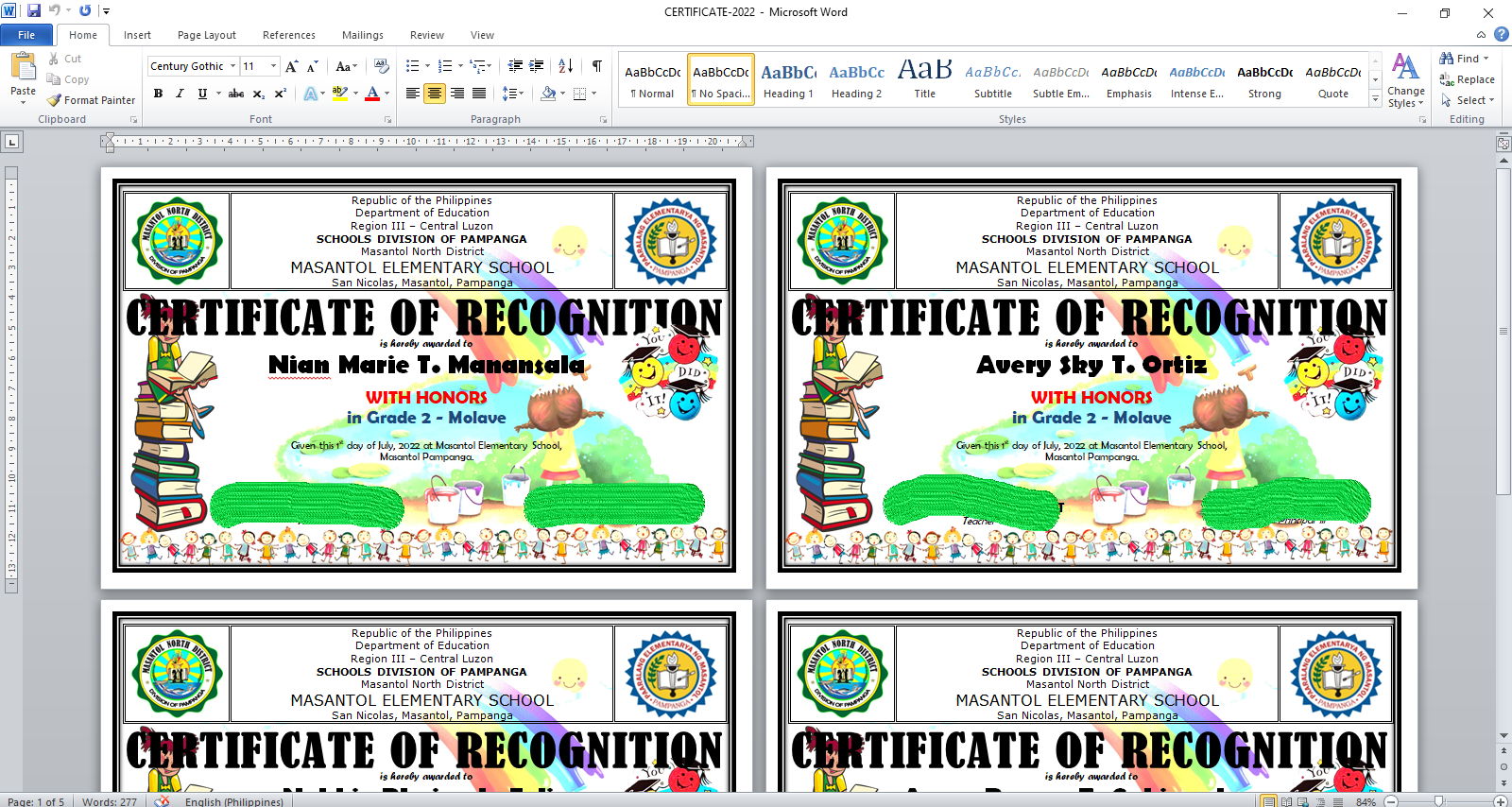Switch to the Review tab

(427, 35)
